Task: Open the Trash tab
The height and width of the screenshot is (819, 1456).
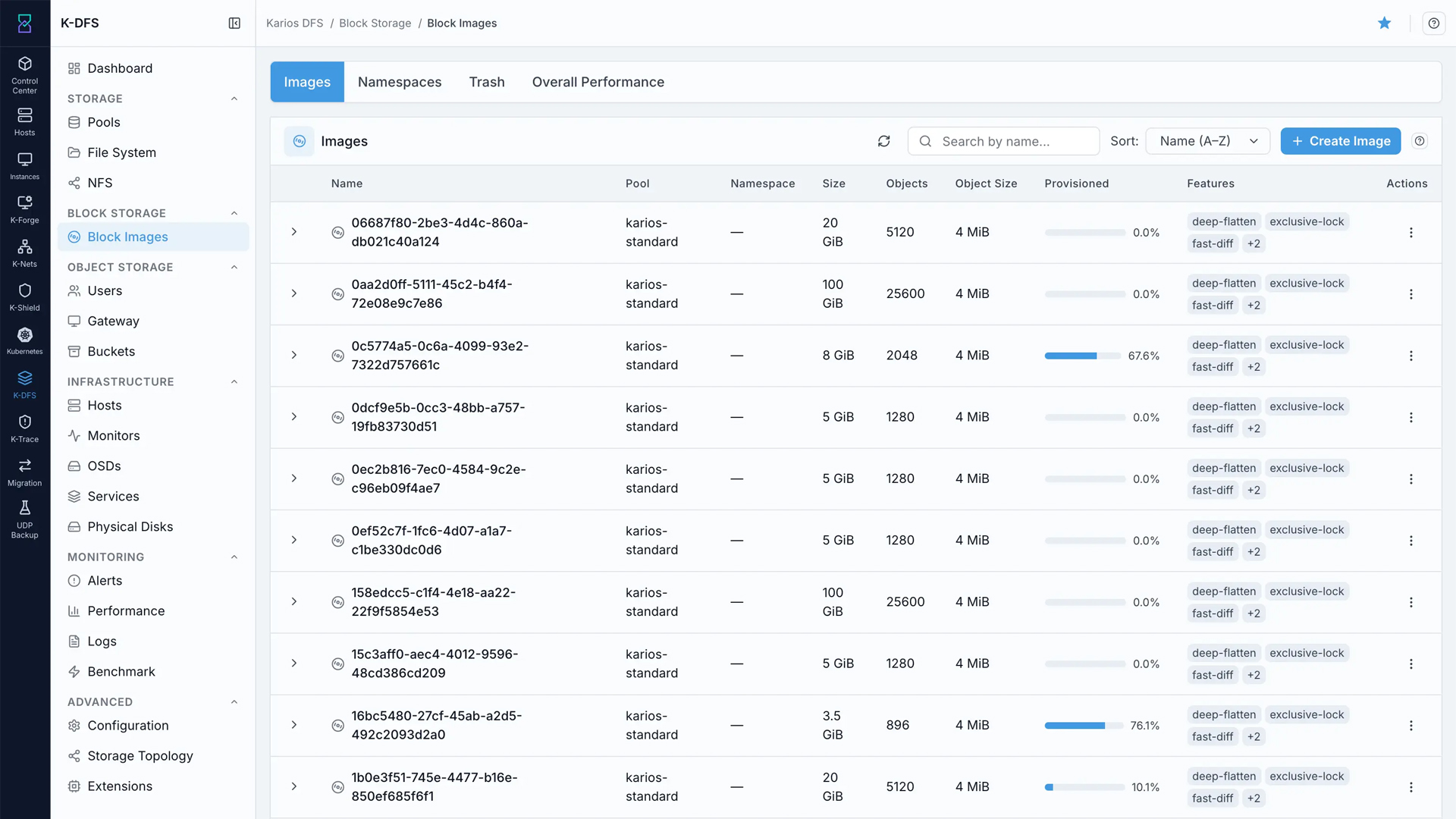Action: (487, 82)
